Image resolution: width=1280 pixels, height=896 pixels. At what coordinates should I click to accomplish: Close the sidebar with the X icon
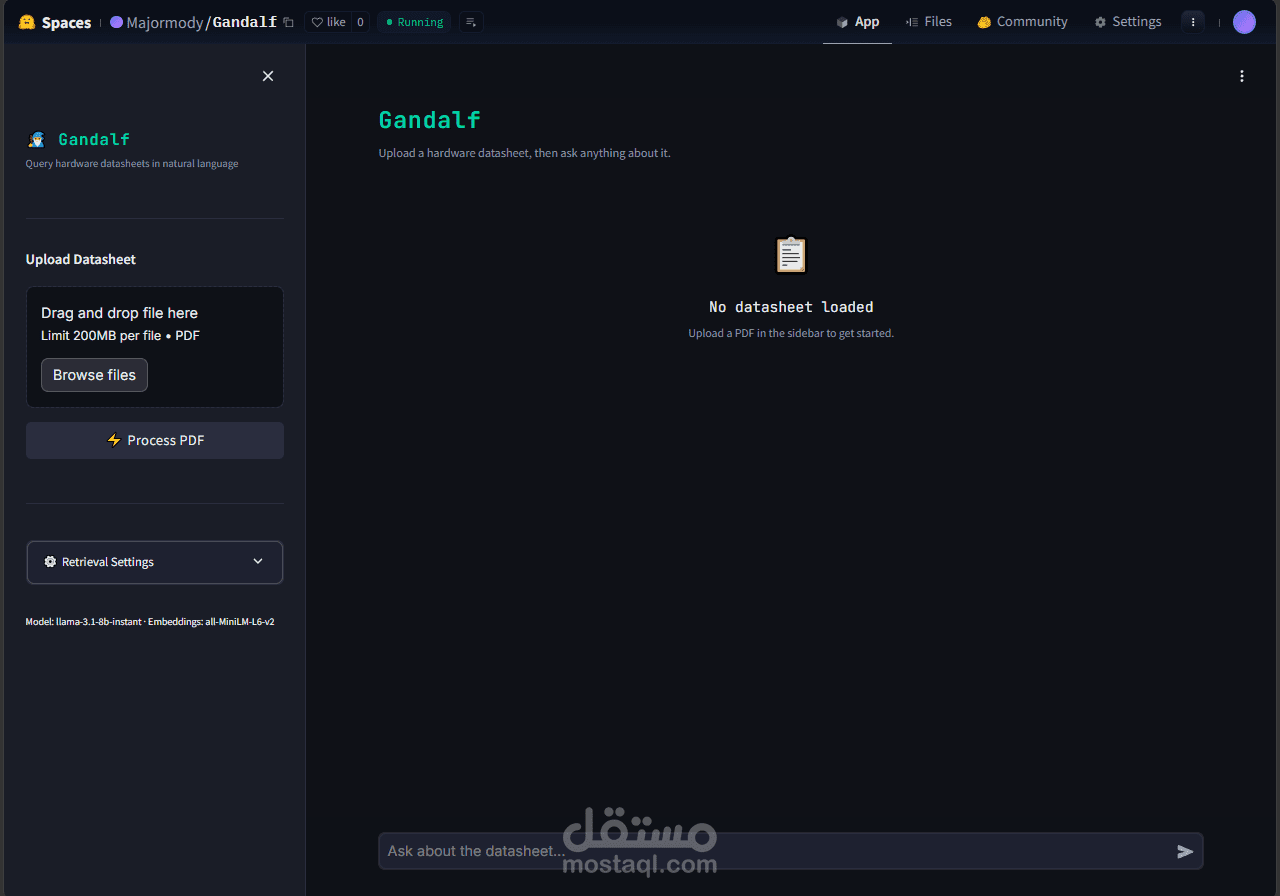pos(268,76)
